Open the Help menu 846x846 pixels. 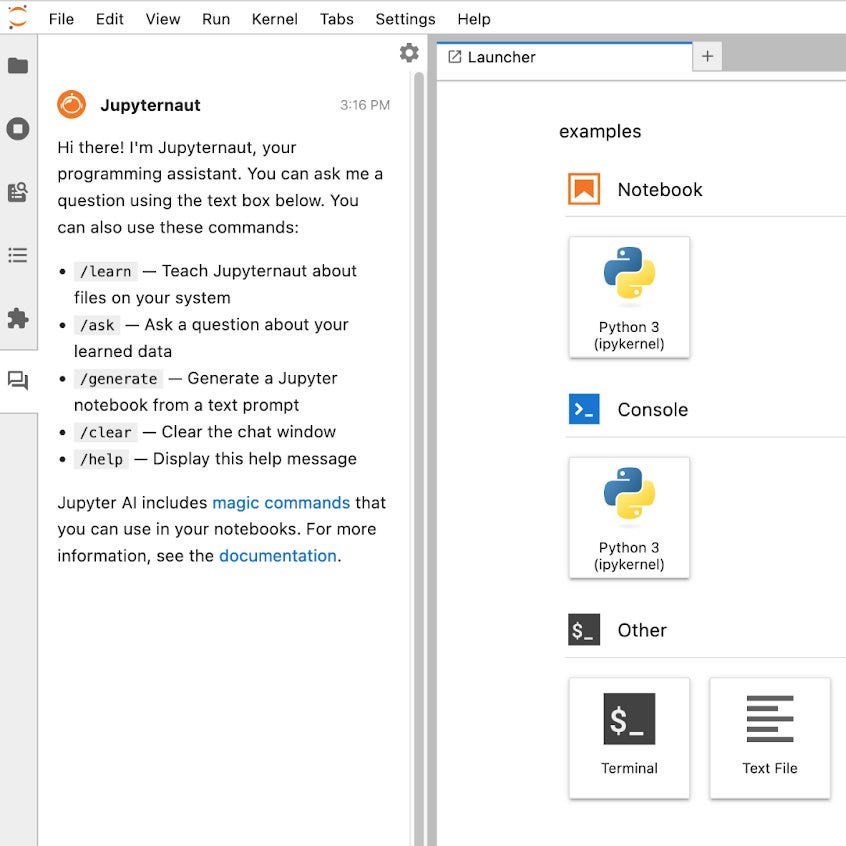[x=474, y=19]
